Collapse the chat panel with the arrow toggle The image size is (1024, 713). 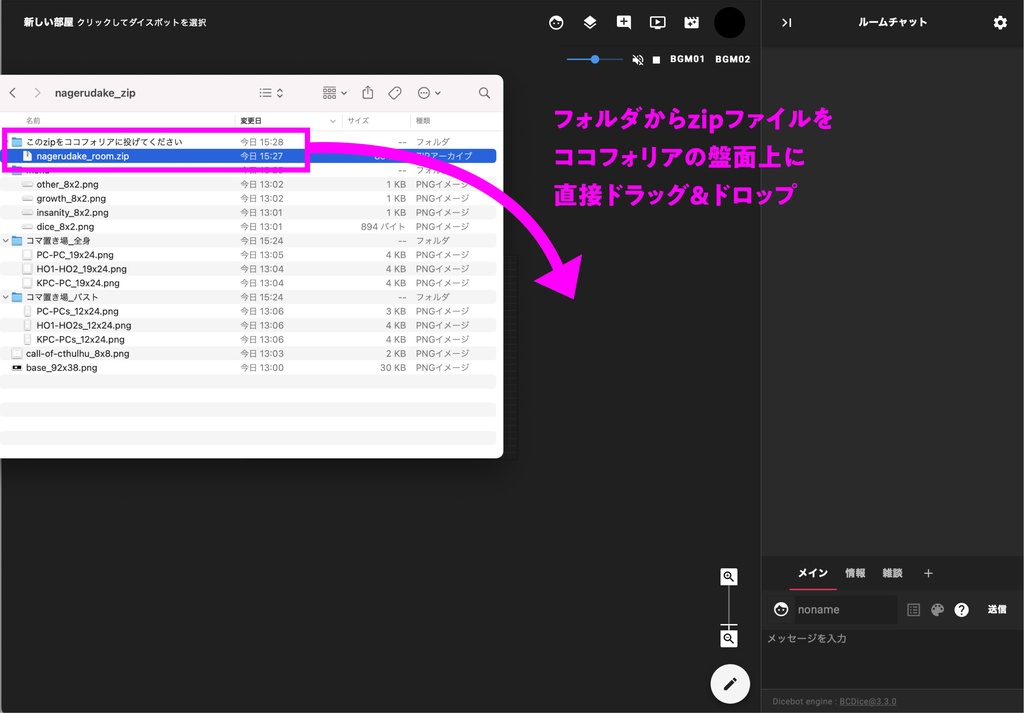(x=786, y=22)
